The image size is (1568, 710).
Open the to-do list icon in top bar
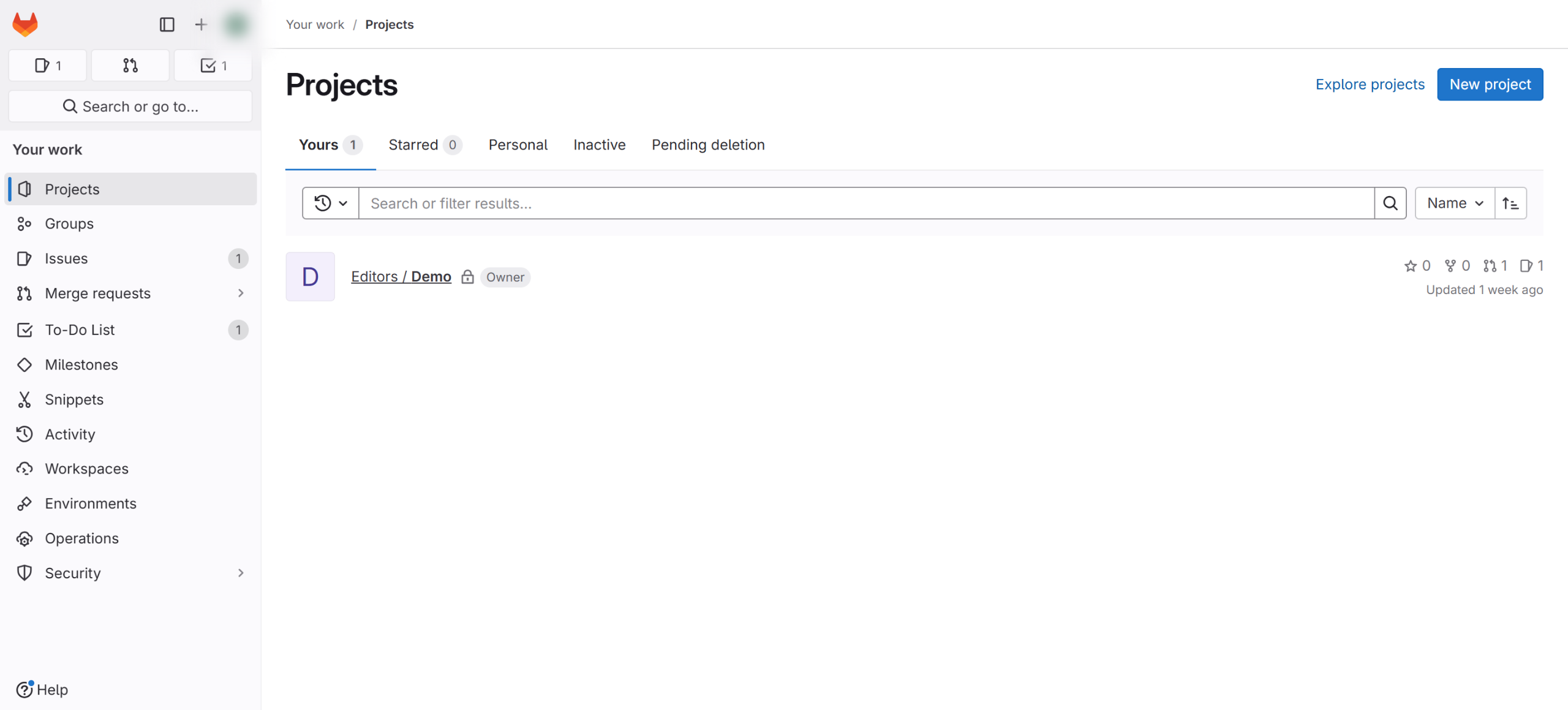point(213,65)
